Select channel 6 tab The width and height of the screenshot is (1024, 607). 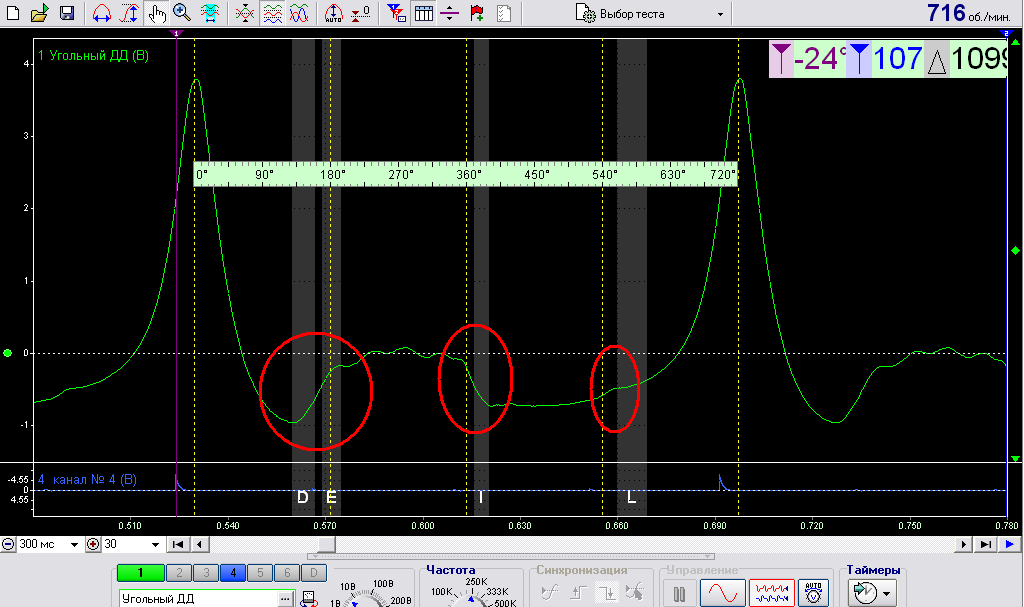(x=287, y=573)
